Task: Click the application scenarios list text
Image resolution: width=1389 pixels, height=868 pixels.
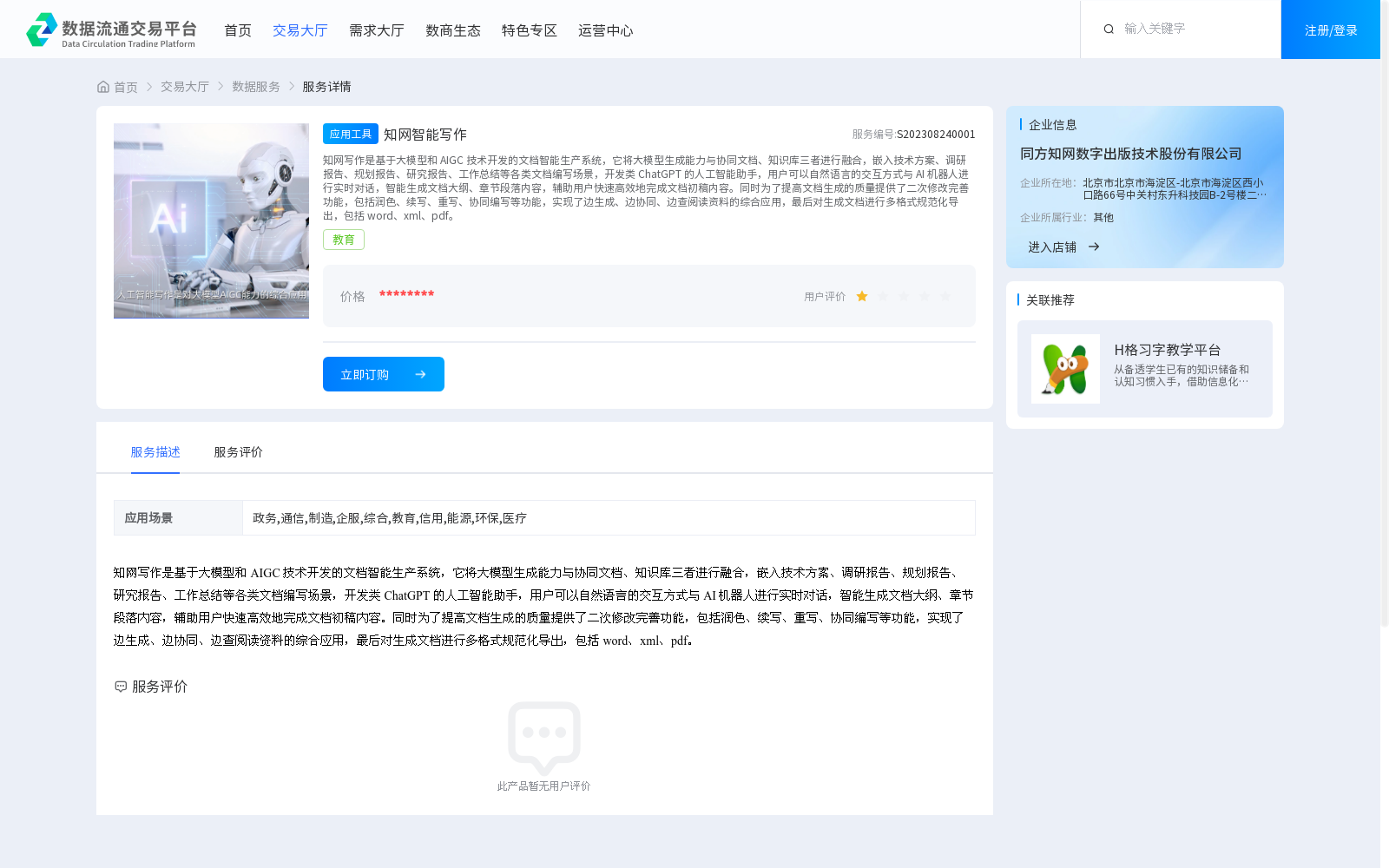Action: (x=390, y=518)
